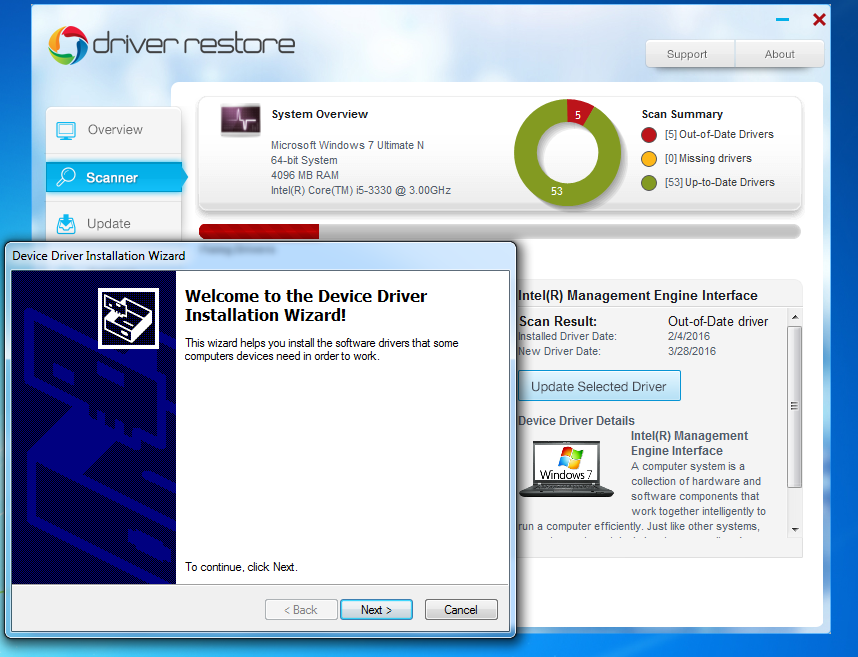Click the orange Missing drivers swatch

coord(649,159)
